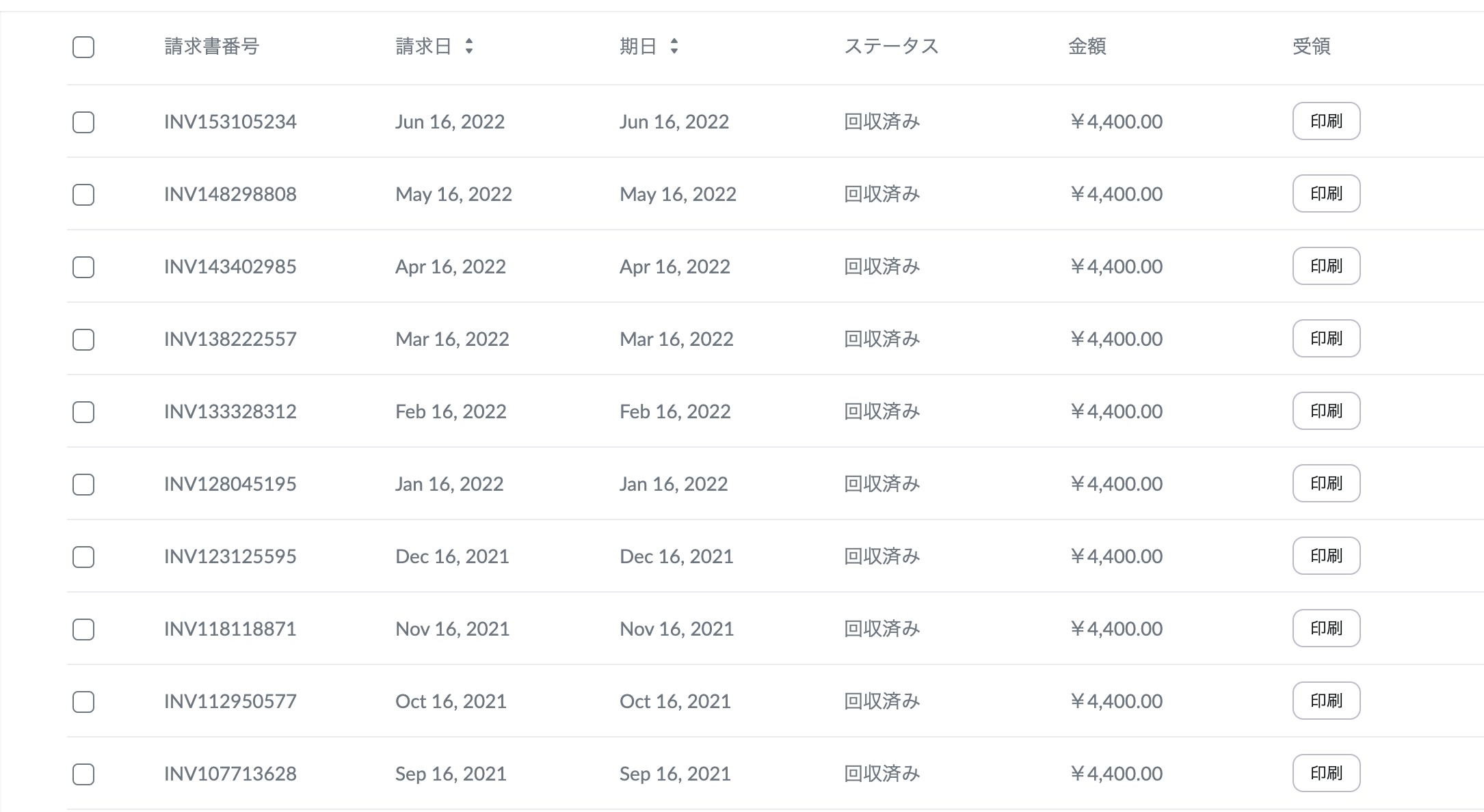Tick checkbox next to INV128045195
This screenshot has height=812, width=1484.
click(83, 485)
